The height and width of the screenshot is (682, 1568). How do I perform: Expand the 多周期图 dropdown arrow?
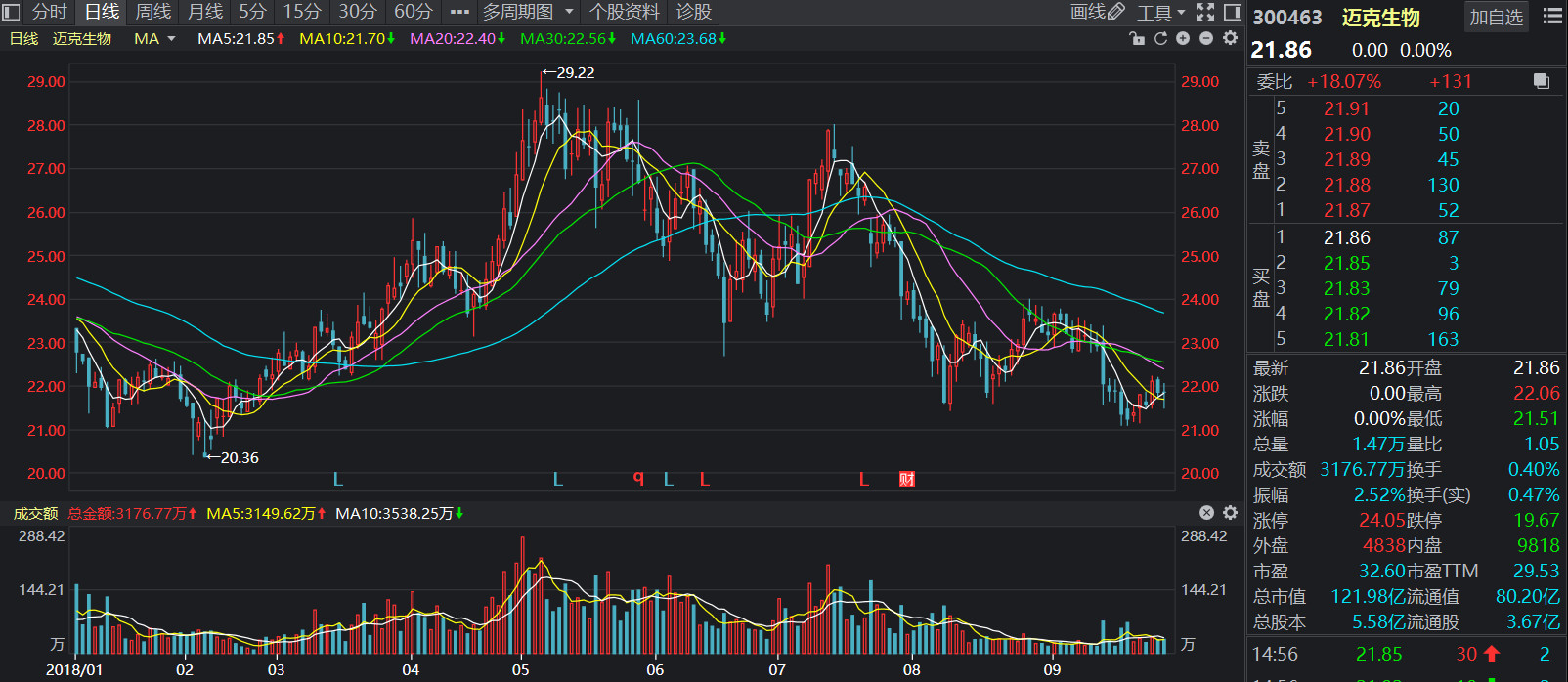point(569,12)
